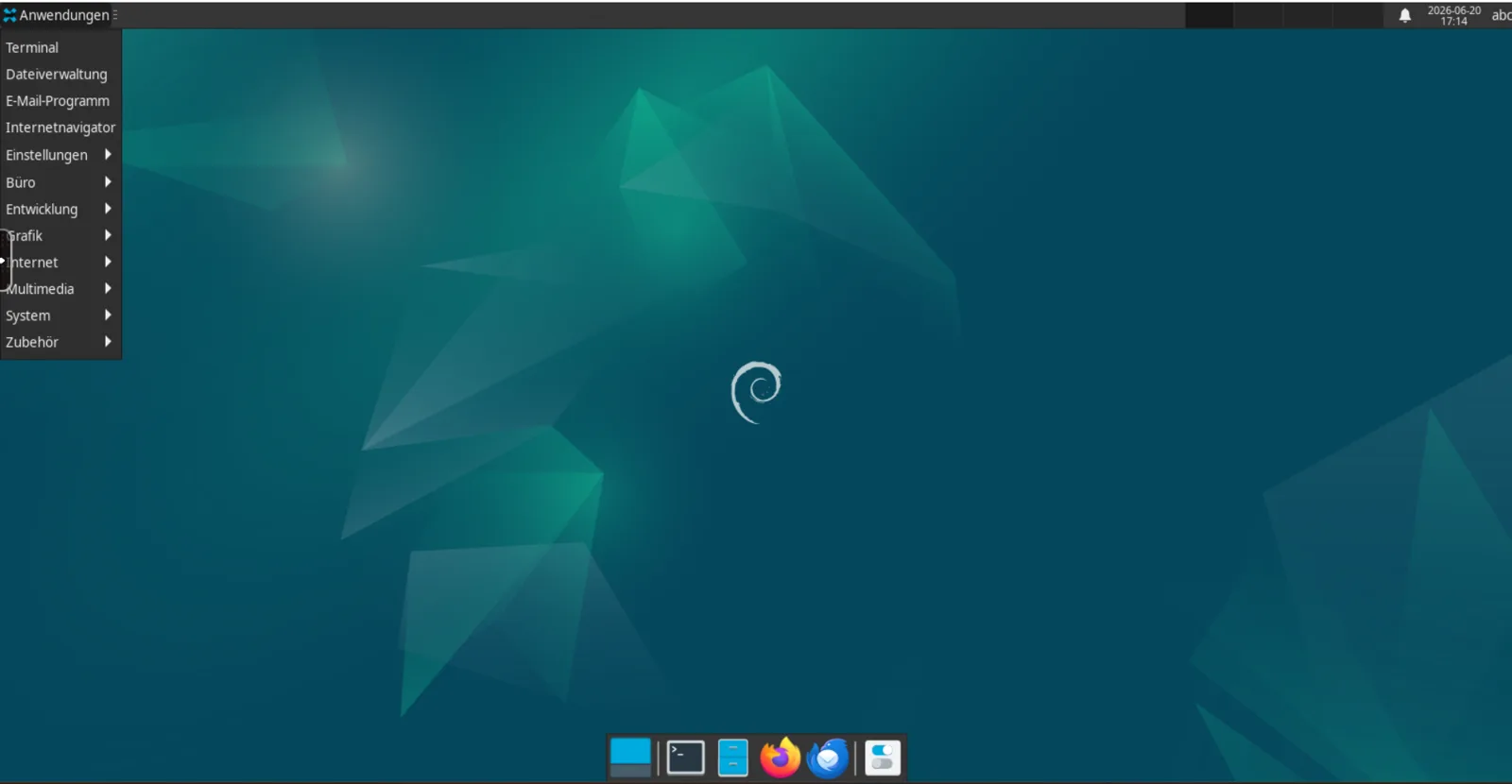Viewport: 1512px width, 784px height.
Task: Click the notification bell icon
Action: [1405, 15]
